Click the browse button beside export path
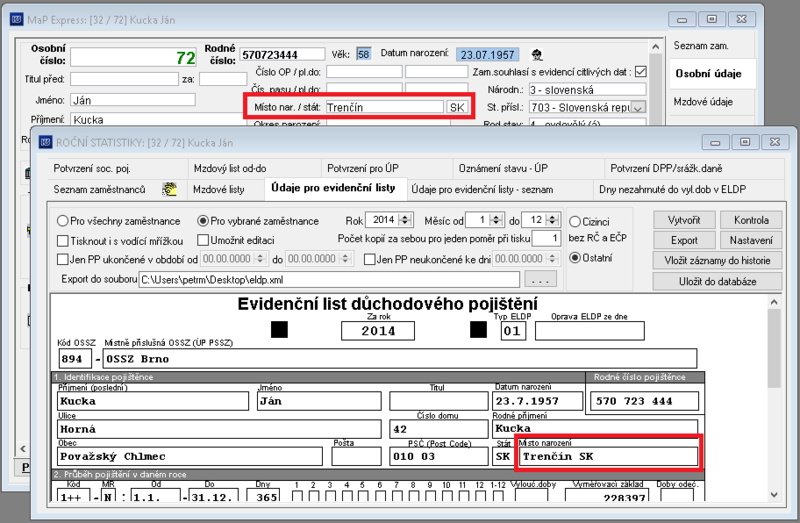The image size is (800, 523). [x=540, y=280]
